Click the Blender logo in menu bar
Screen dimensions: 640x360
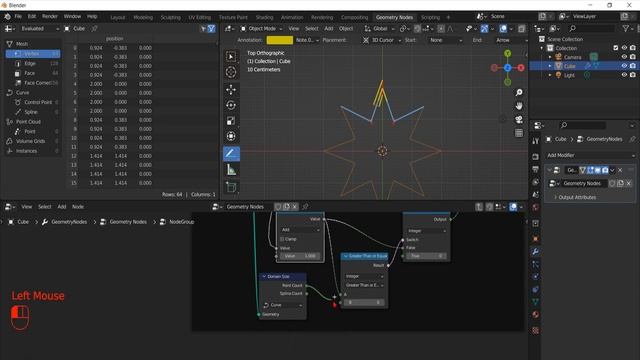pyautogui.click(x=7, y=17)
